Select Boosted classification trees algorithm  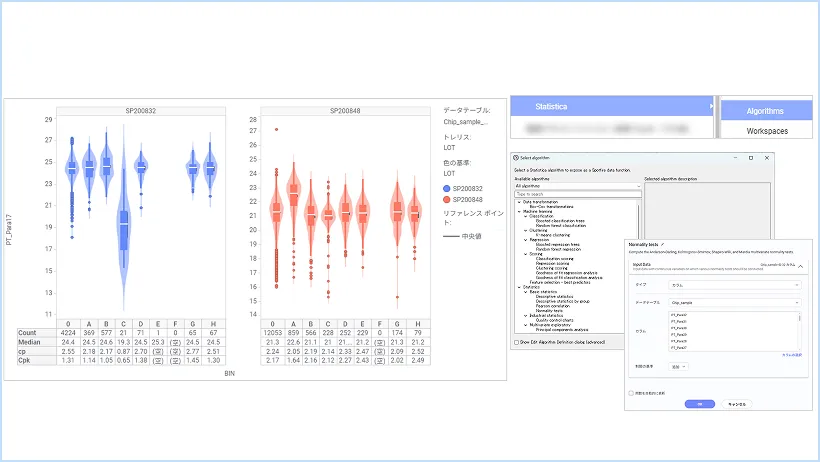(560, 221)
